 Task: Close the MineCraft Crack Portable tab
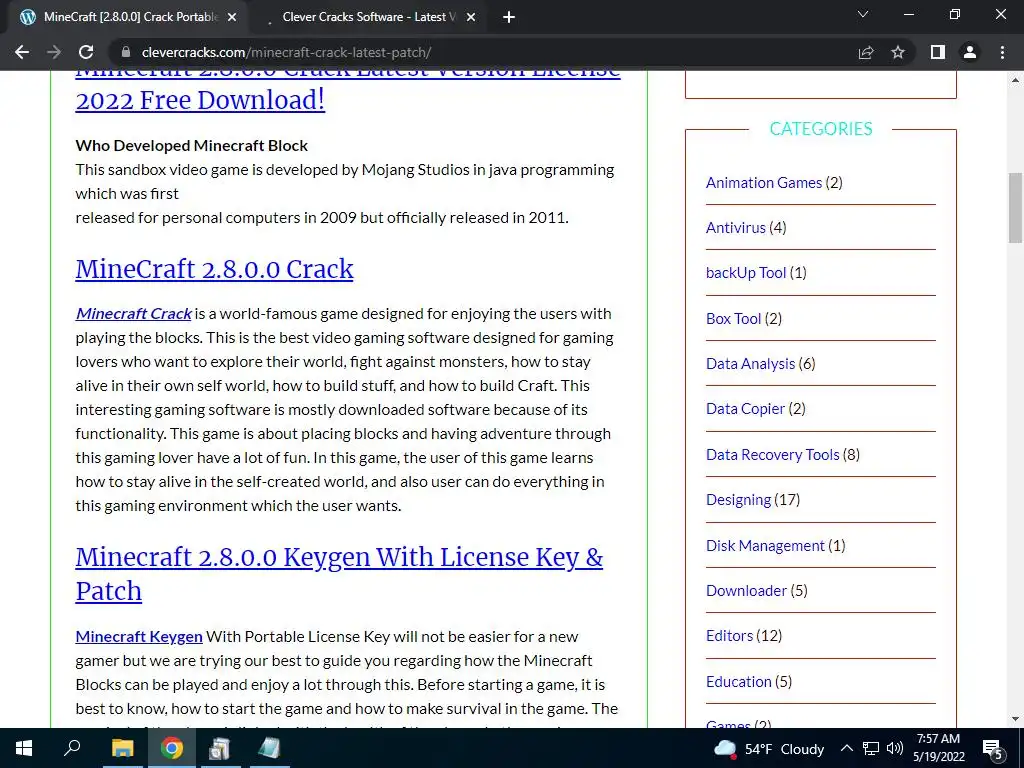[232, 17]
